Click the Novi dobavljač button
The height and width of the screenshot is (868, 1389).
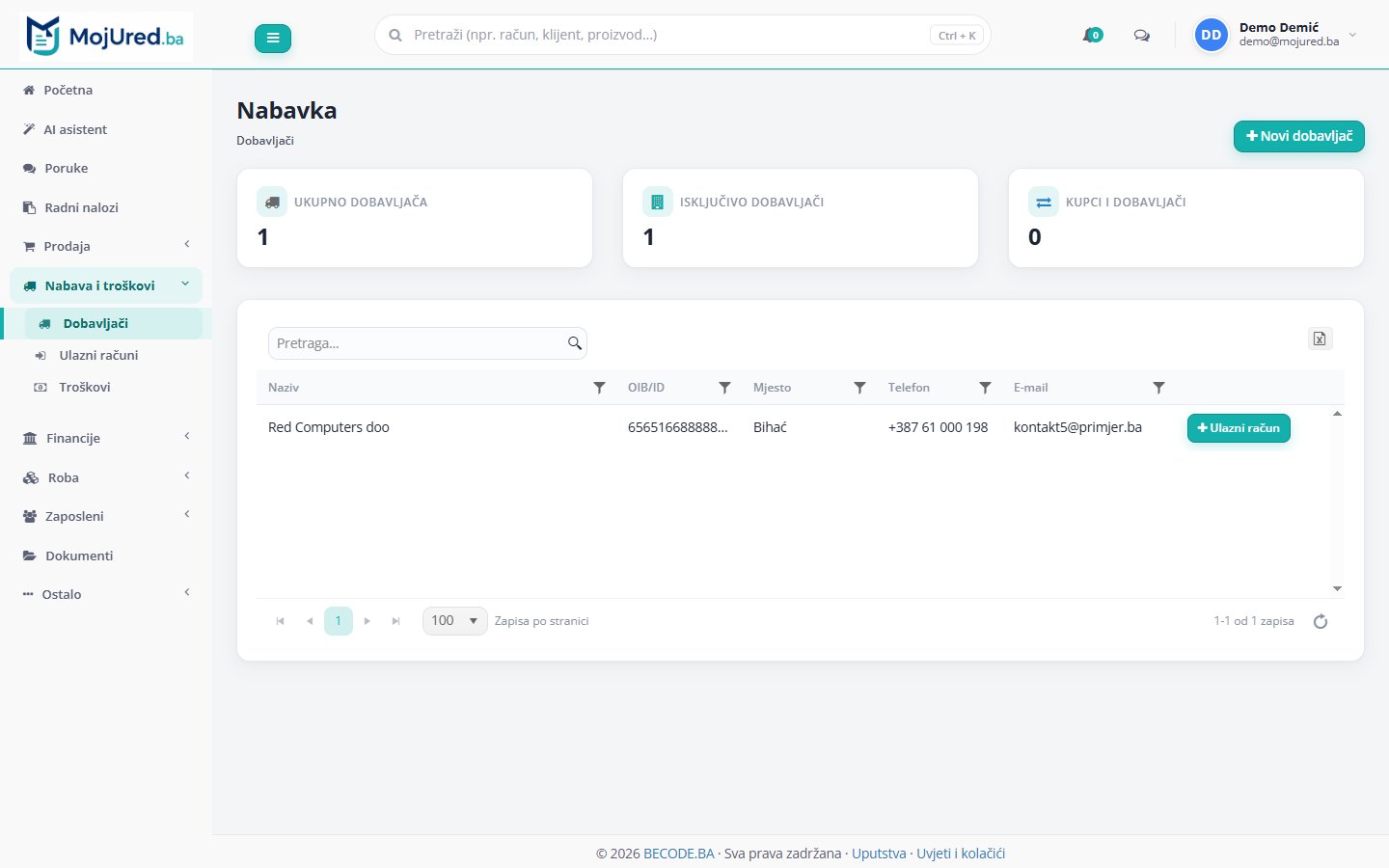[x=1298, y=136]
